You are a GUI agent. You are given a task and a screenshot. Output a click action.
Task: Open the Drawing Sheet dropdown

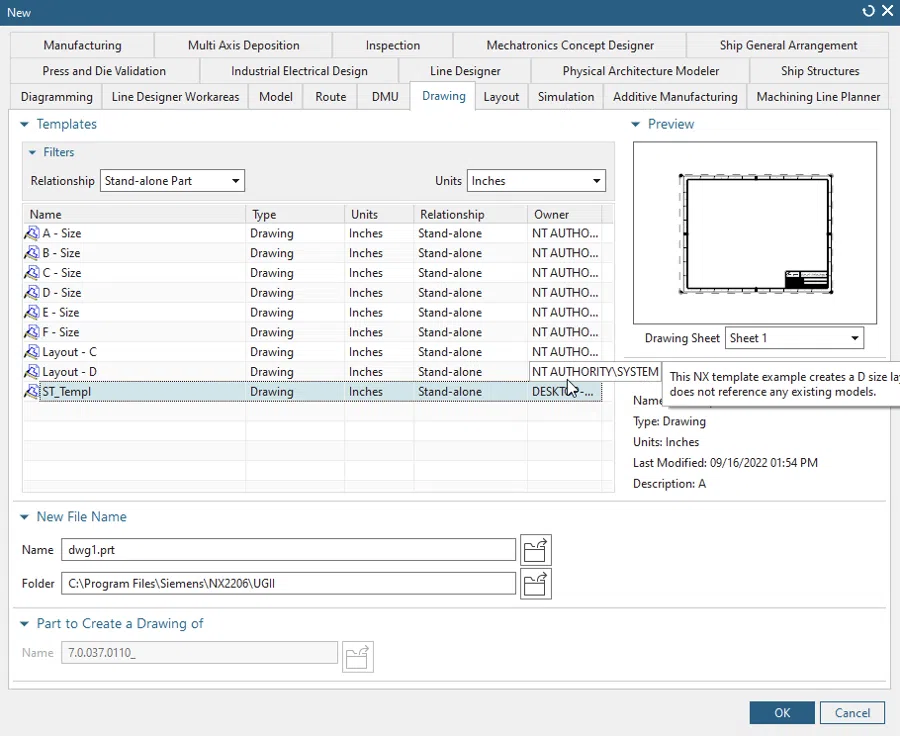pos(794,338)
